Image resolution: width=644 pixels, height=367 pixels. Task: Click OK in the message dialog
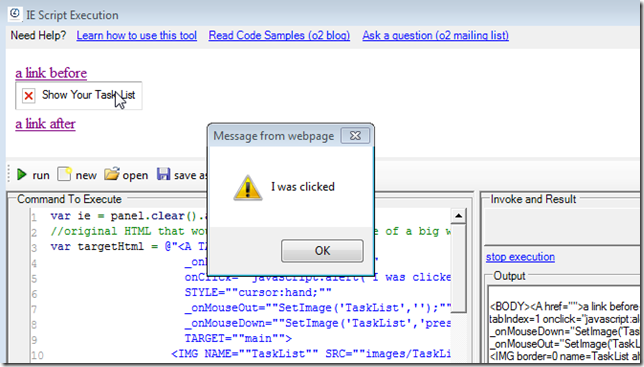(322, 251)
